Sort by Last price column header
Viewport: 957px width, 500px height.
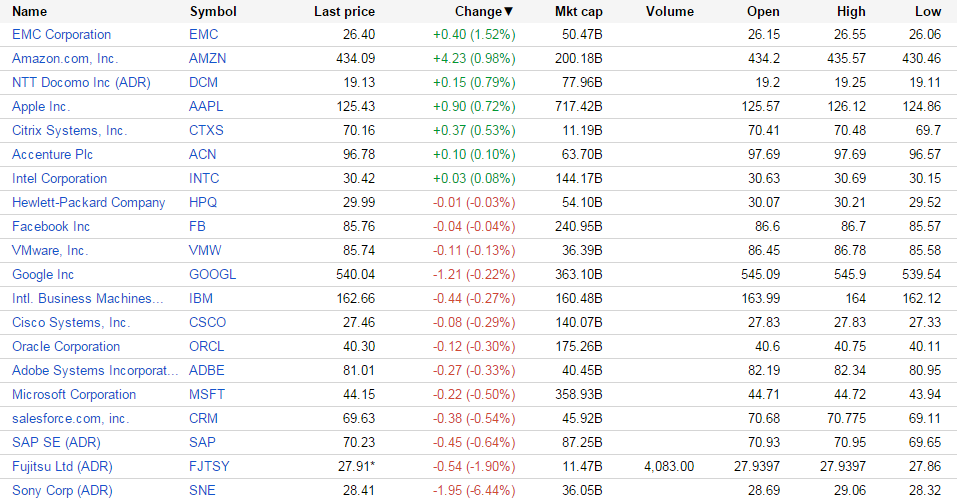coord(344,12)
